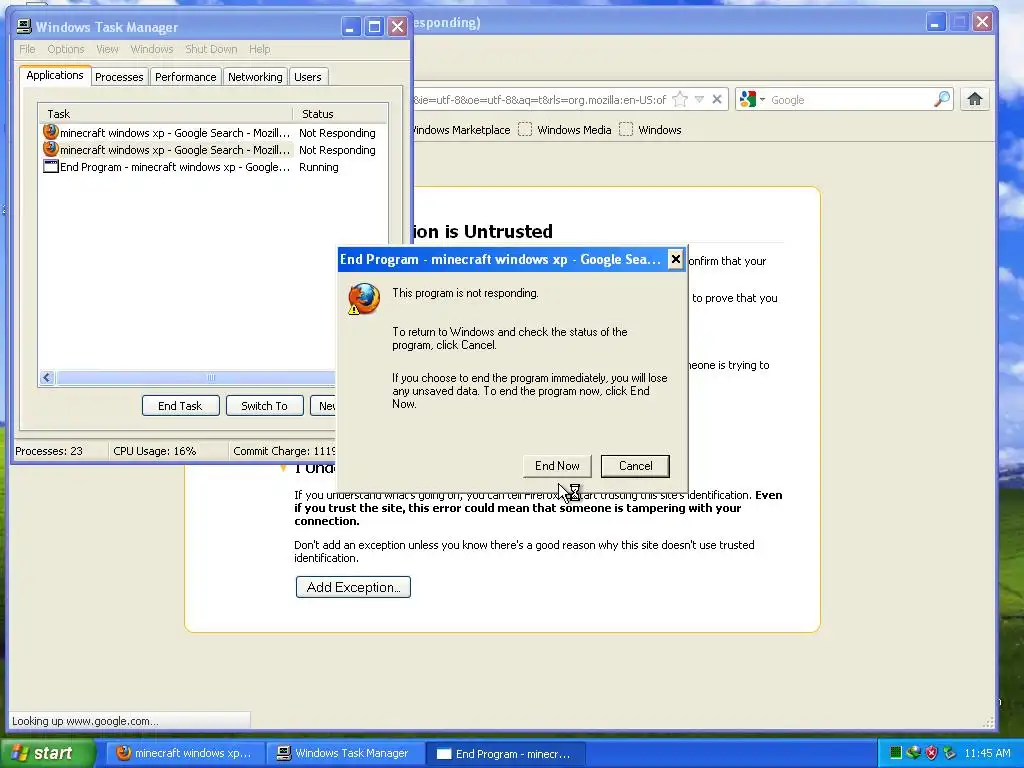Screen dimensions: 1024x768
Task: Sort applications by Status column header
Action: tap(340, 114)
